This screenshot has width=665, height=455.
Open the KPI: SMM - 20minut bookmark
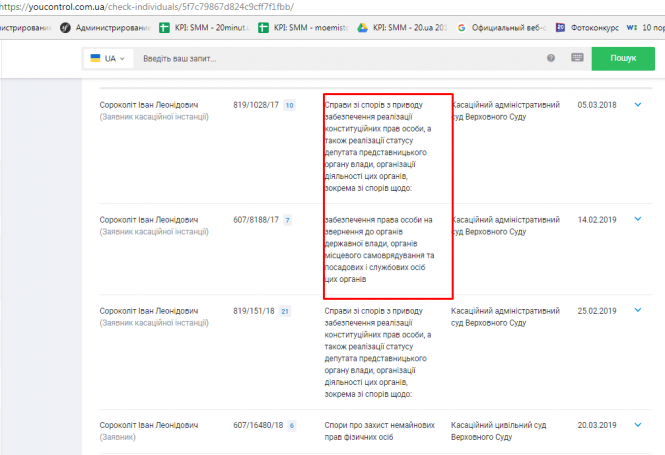click(206, 28)
